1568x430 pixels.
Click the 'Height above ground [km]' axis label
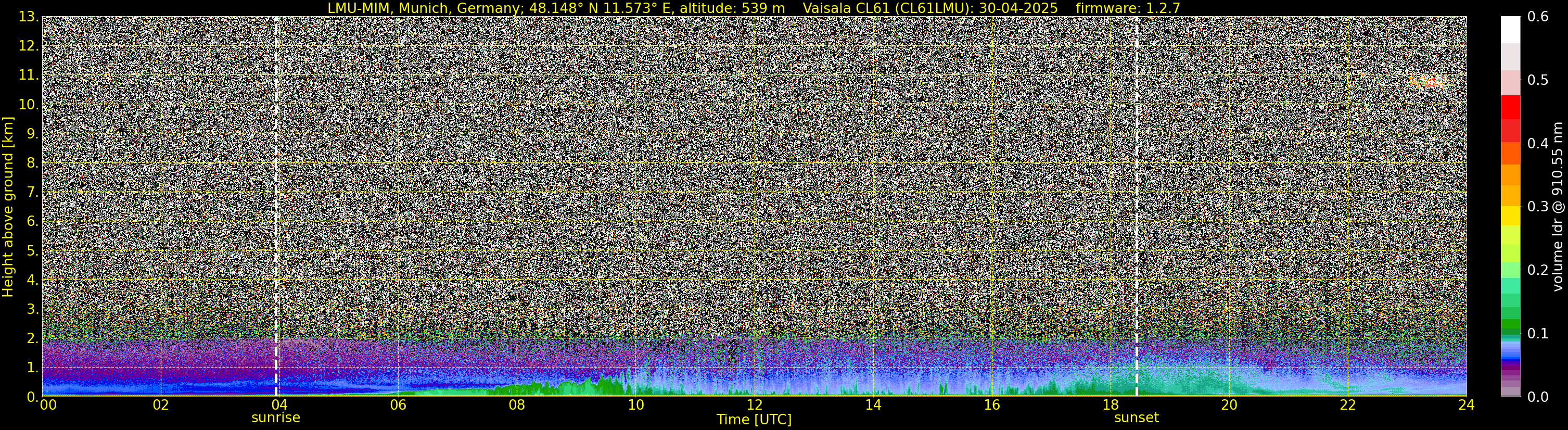point(8,207)
